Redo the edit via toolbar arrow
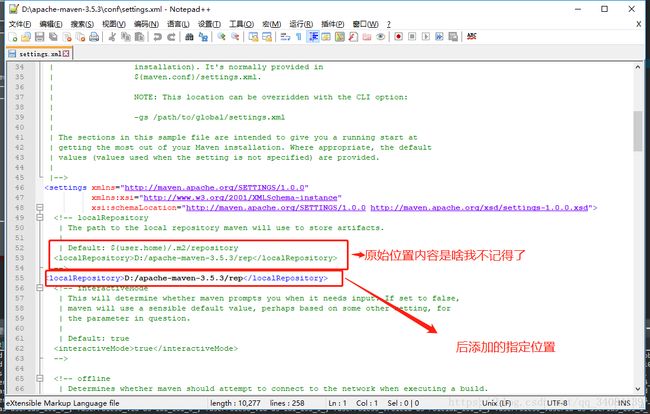Screen dimensions: 650x414 coord(171,37)
